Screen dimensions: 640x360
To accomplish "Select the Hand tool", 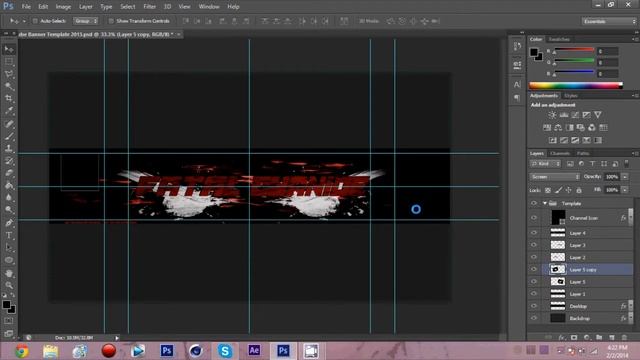I will point(9,273).
